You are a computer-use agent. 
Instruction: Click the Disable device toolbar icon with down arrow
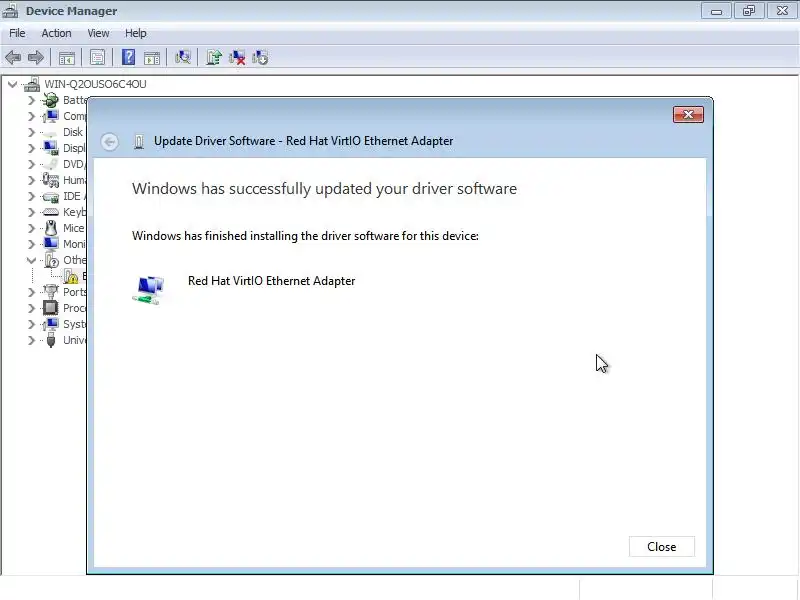pyautogui.click(x=260, y=58)
